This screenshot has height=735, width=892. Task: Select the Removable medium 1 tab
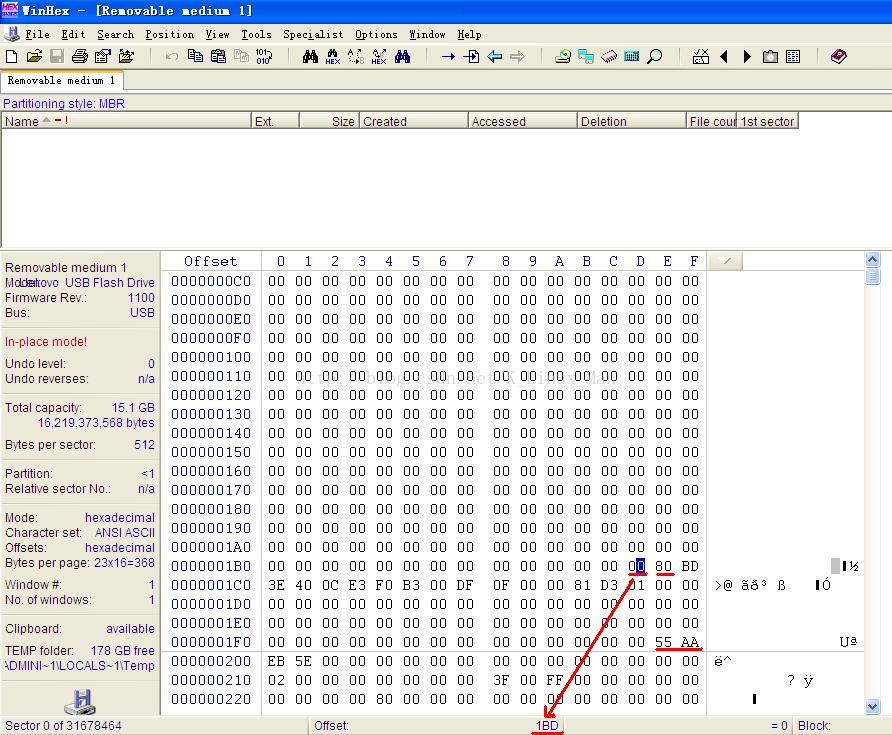click(61, 80)
